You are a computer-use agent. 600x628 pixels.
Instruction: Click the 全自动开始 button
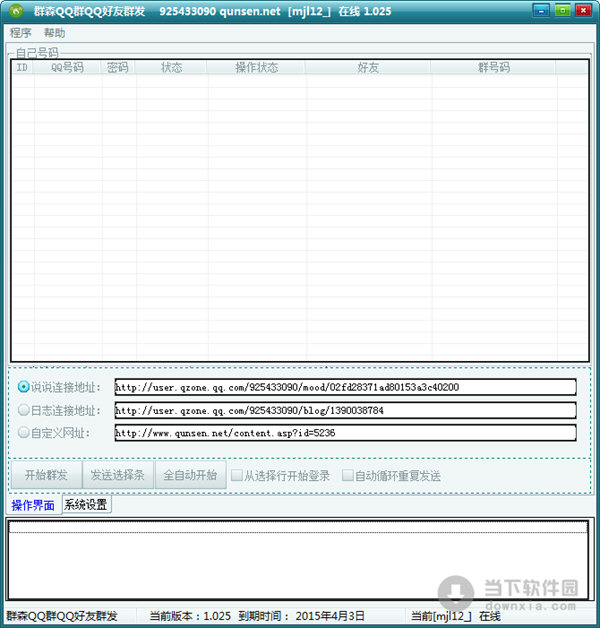pos(190,475)
